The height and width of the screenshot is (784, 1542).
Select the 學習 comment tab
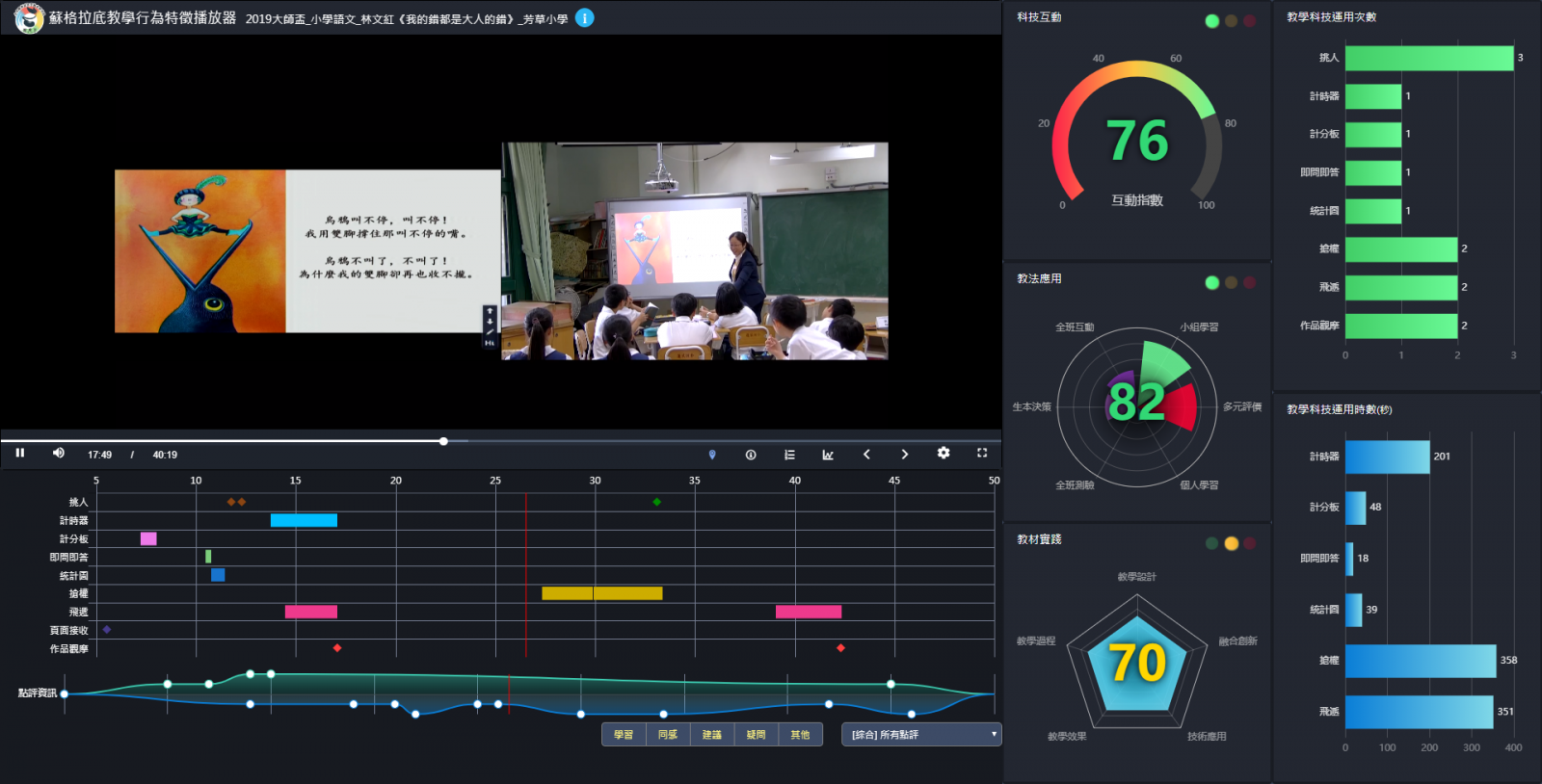[x=624, y=735]
